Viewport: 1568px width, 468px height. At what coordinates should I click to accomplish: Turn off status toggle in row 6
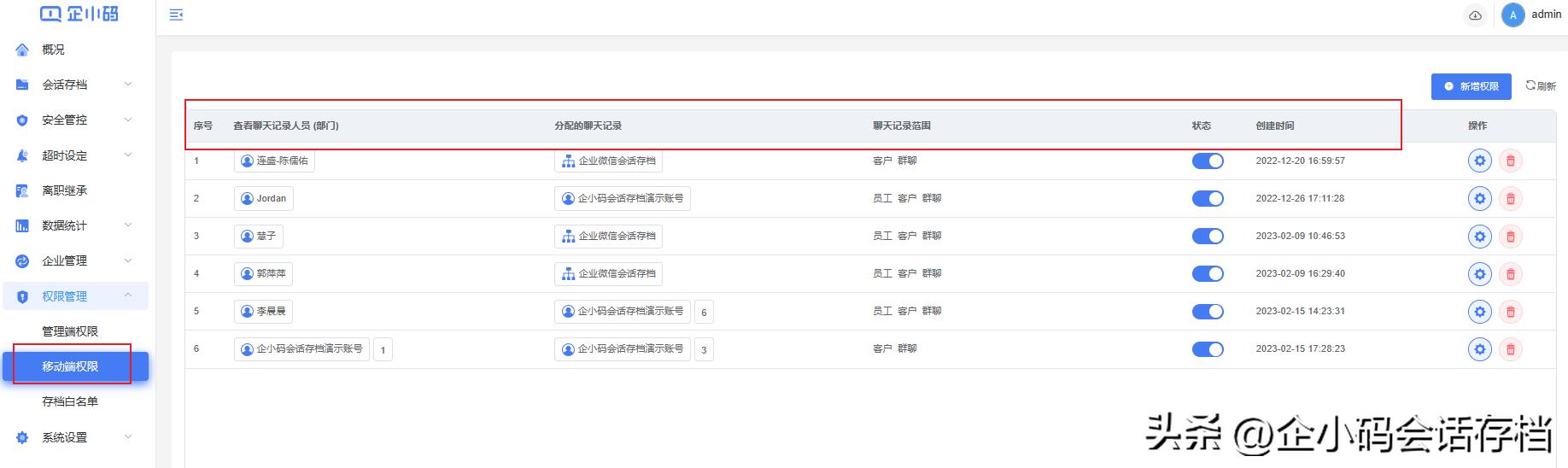tap(1208, 349)
